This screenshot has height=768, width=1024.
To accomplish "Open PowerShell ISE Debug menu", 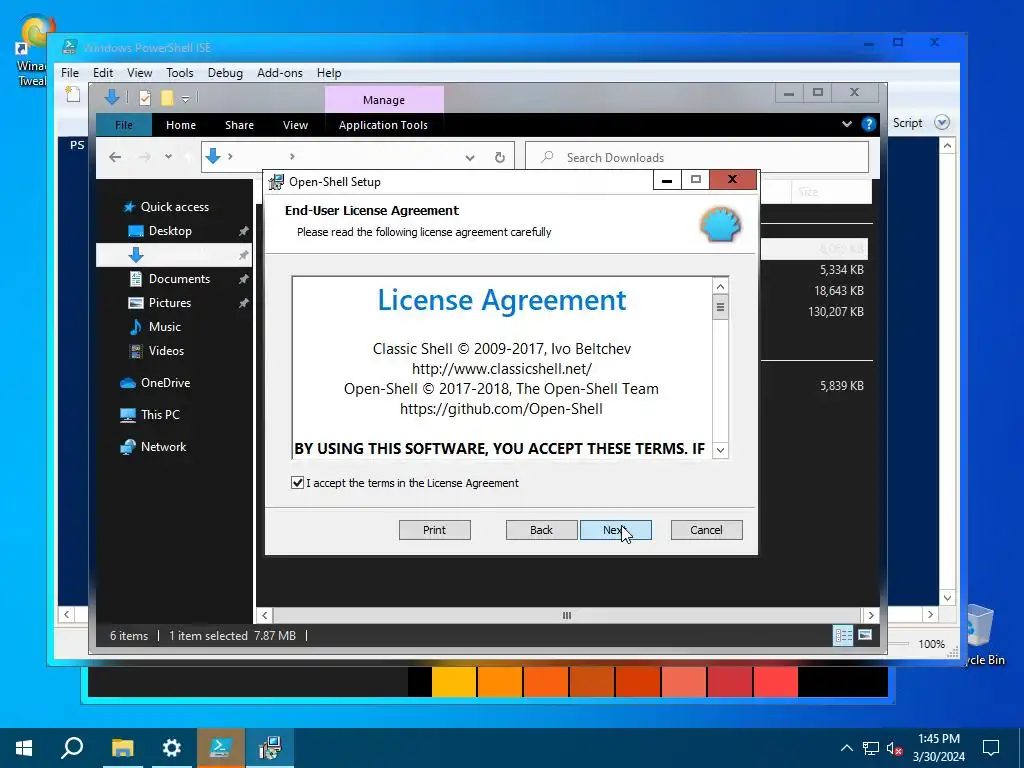I will pos(225,72).
